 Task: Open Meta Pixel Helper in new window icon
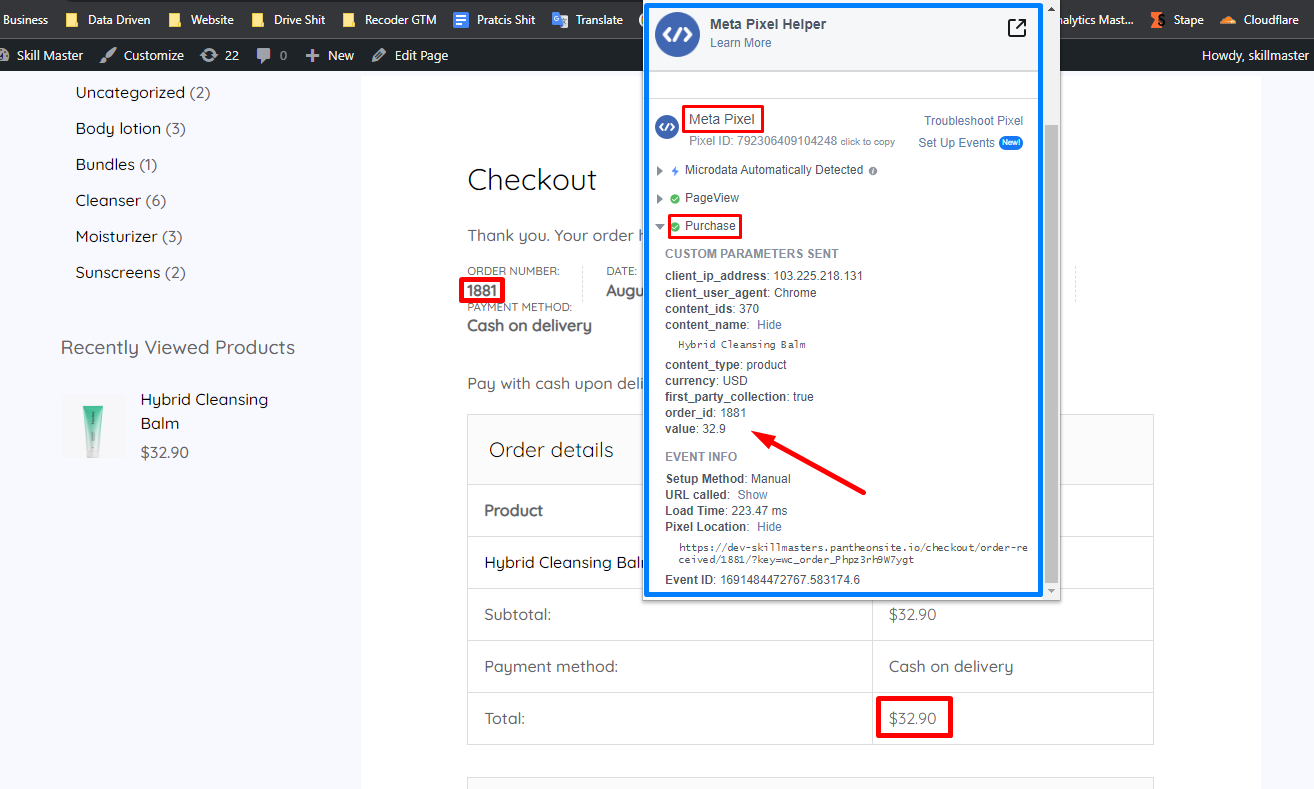(x=1016, y=28)
